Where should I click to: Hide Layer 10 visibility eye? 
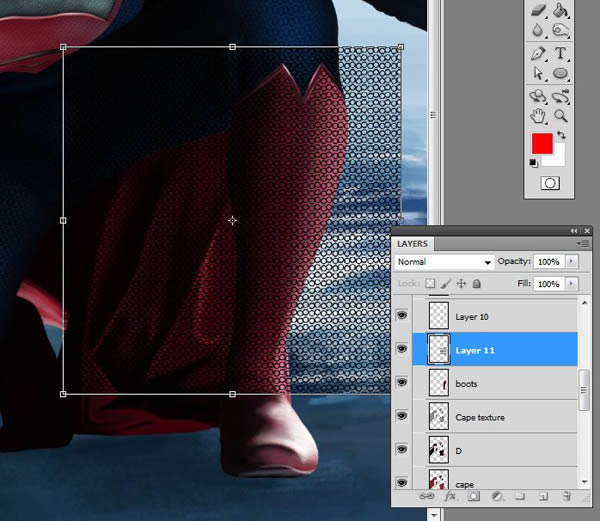(x=401, y=315)
